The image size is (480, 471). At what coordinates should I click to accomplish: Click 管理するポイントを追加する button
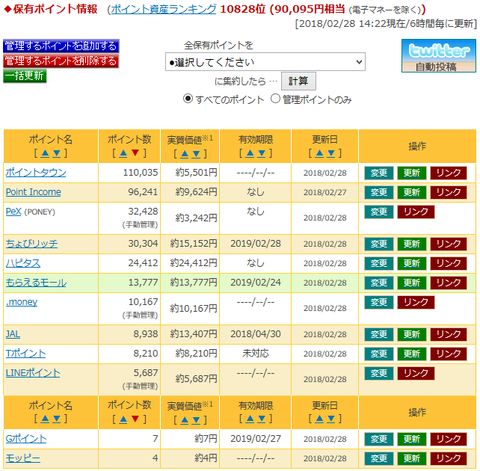pos(61,46)
